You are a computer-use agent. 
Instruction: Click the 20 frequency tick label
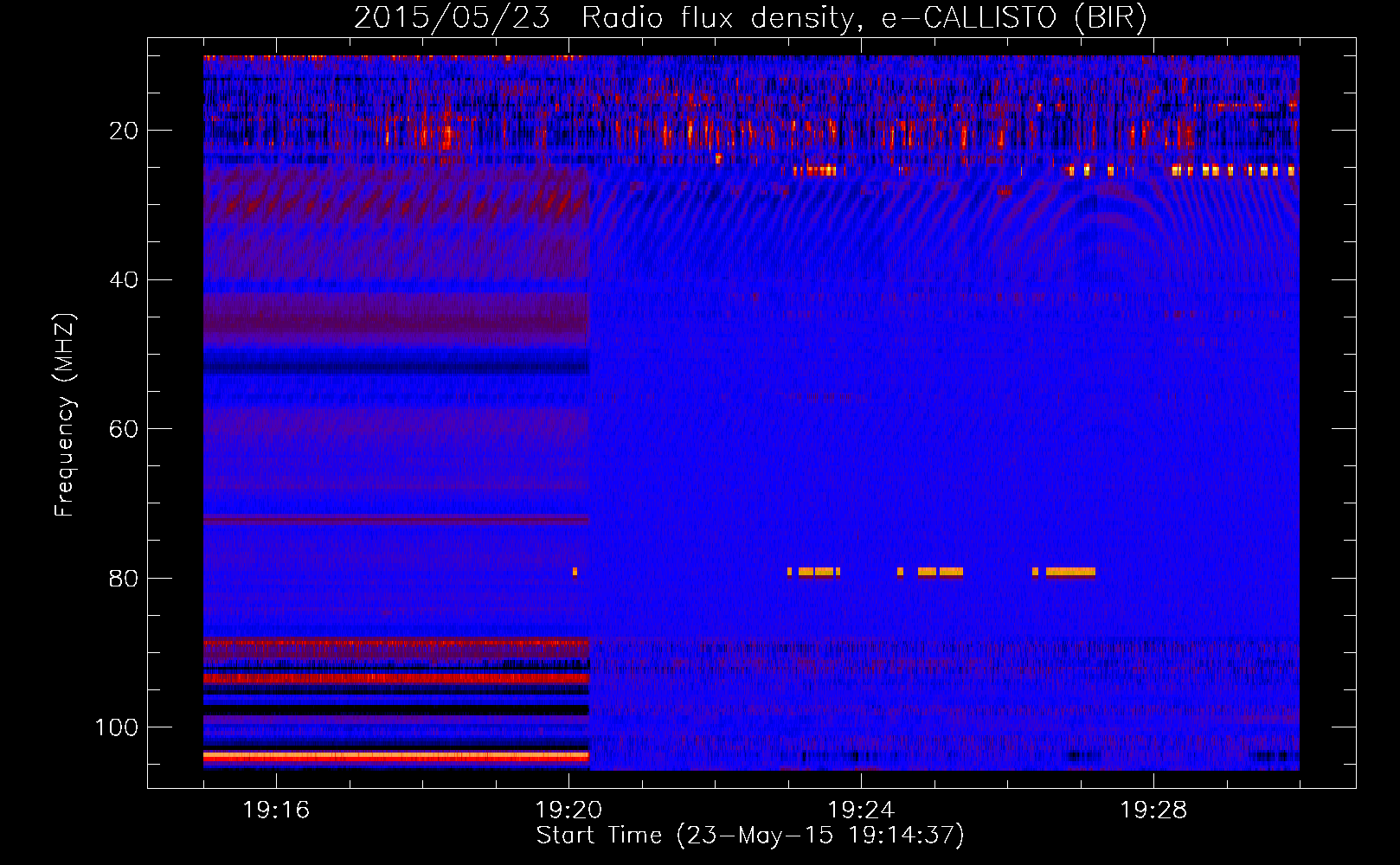pyautogui.click(x=124, y=131)
